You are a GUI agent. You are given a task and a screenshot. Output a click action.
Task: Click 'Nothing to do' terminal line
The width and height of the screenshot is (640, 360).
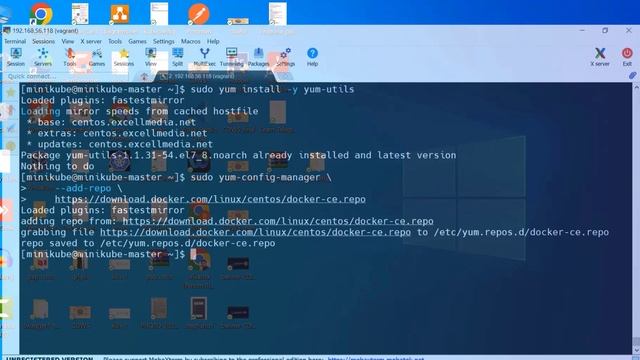(58, 166)
